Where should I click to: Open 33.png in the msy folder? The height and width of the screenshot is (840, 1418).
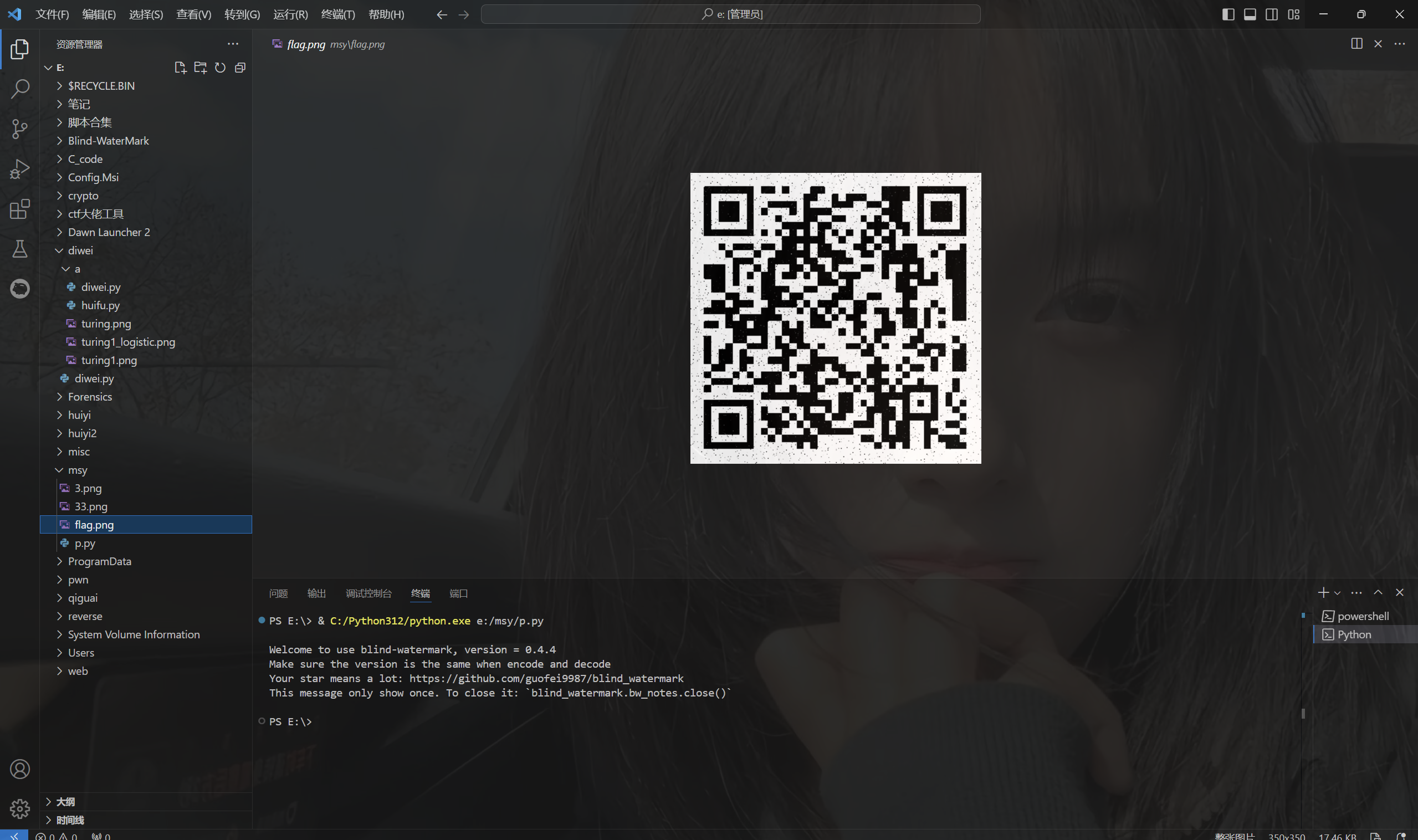pyautogui.click(x=146, y=506)
